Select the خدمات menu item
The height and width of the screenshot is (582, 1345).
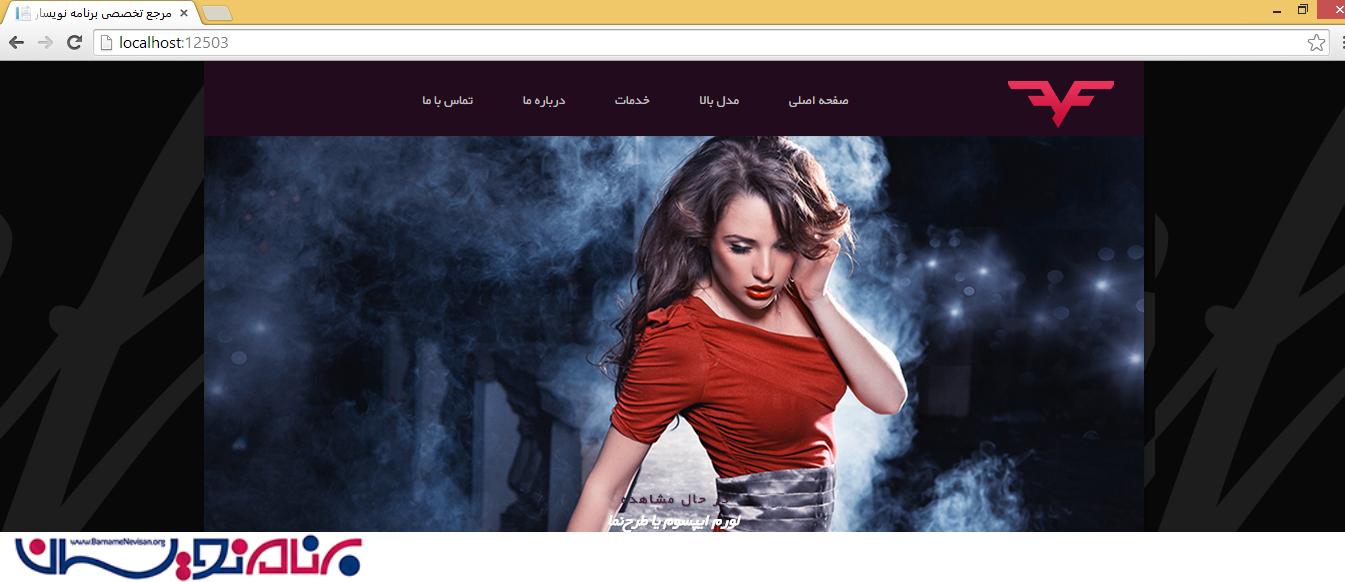pos(632,100)
